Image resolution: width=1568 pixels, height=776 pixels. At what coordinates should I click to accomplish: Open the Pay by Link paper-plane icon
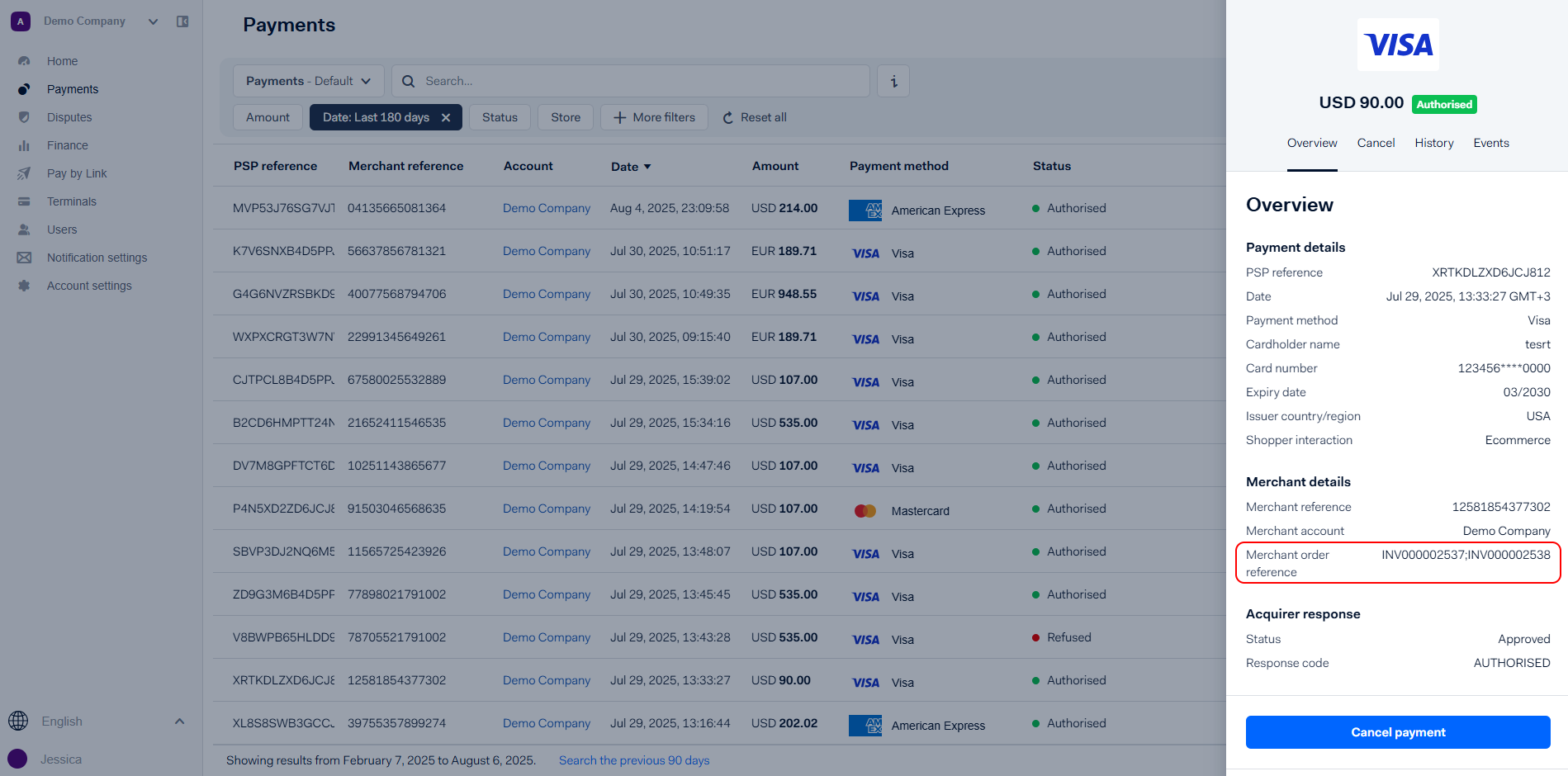[24, 173]
